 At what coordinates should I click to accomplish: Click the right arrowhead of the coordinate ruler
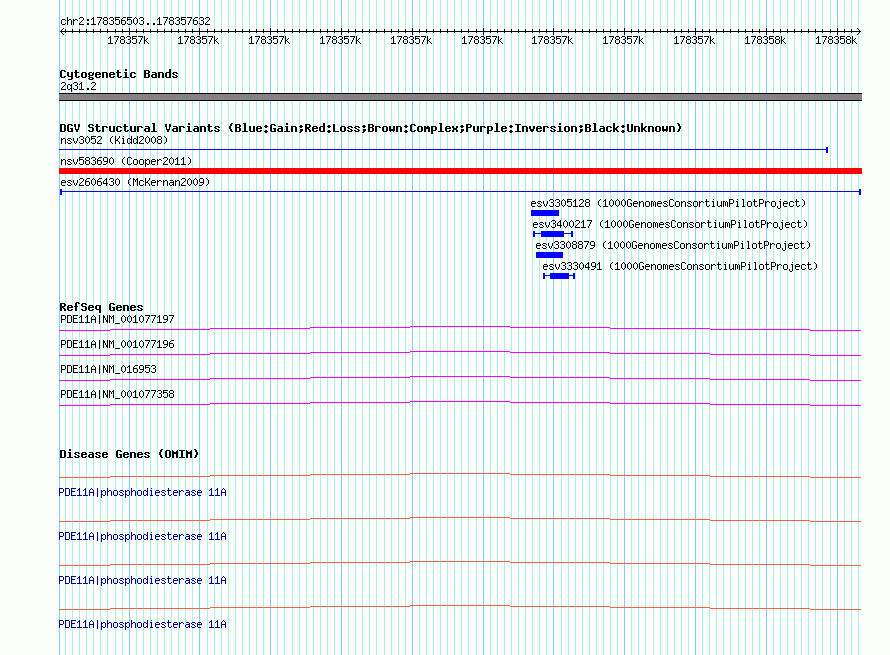(858, 31)
